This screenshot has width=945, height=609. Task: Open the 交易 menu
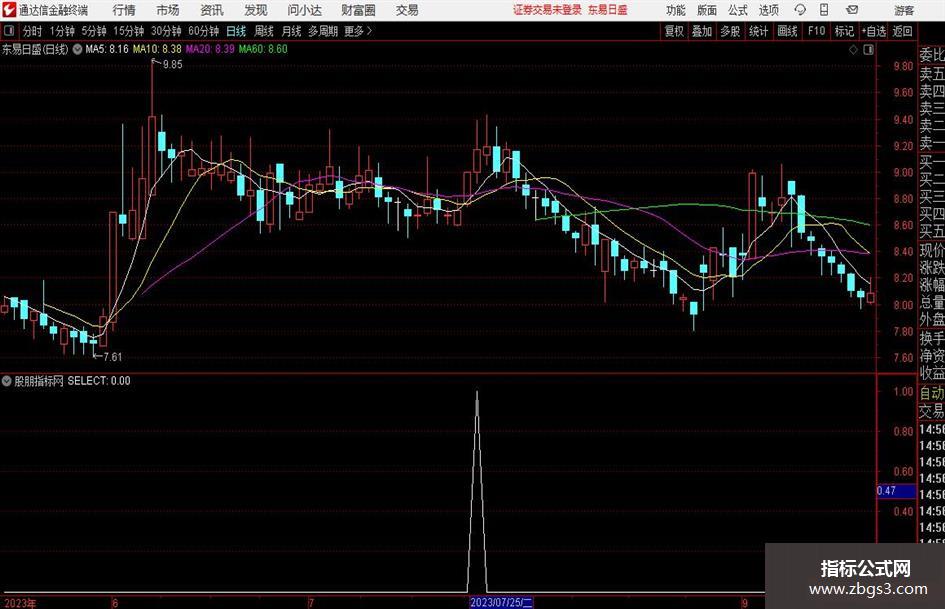[407, 10]
